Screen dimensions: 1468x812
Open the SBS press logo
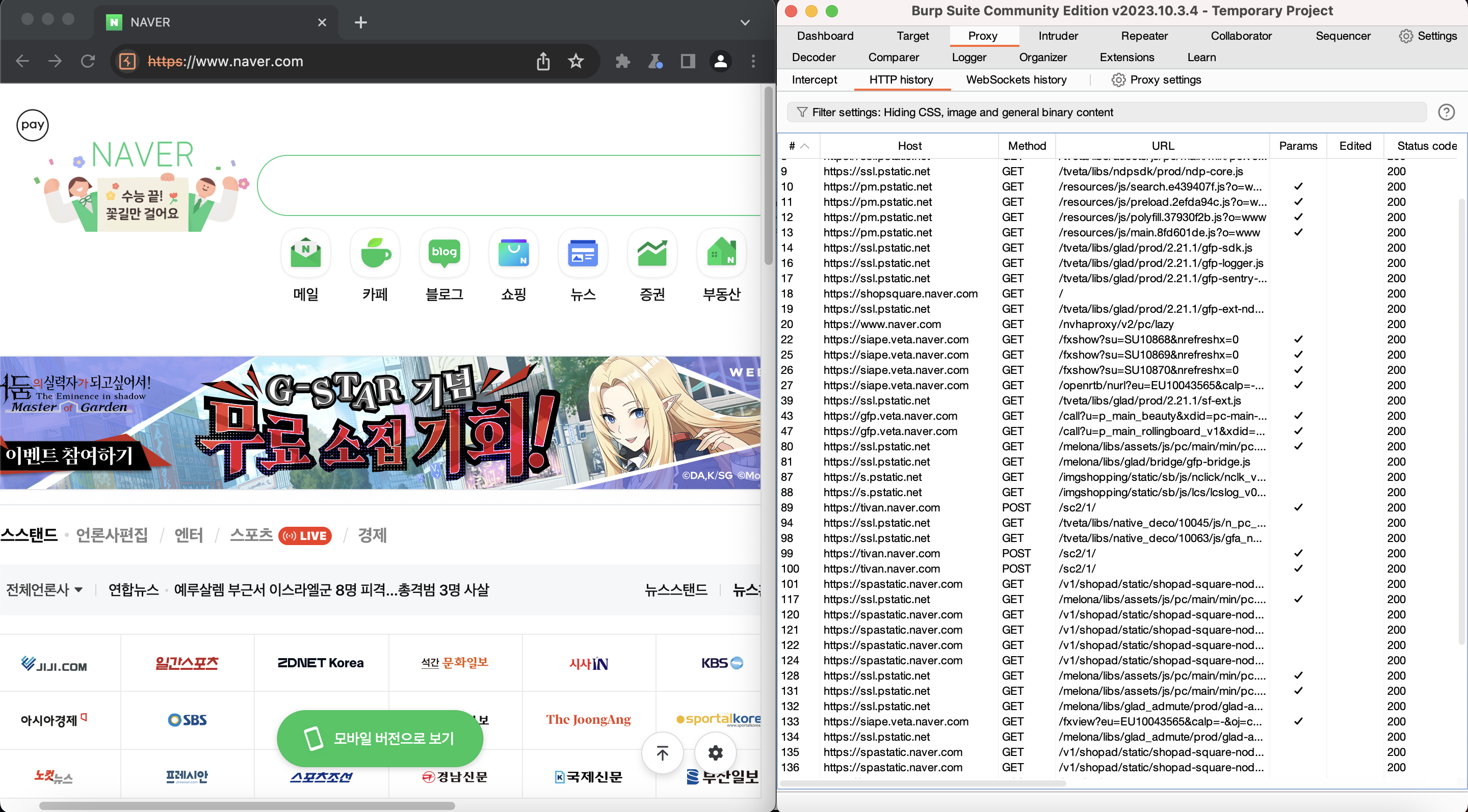coord(188,720)
